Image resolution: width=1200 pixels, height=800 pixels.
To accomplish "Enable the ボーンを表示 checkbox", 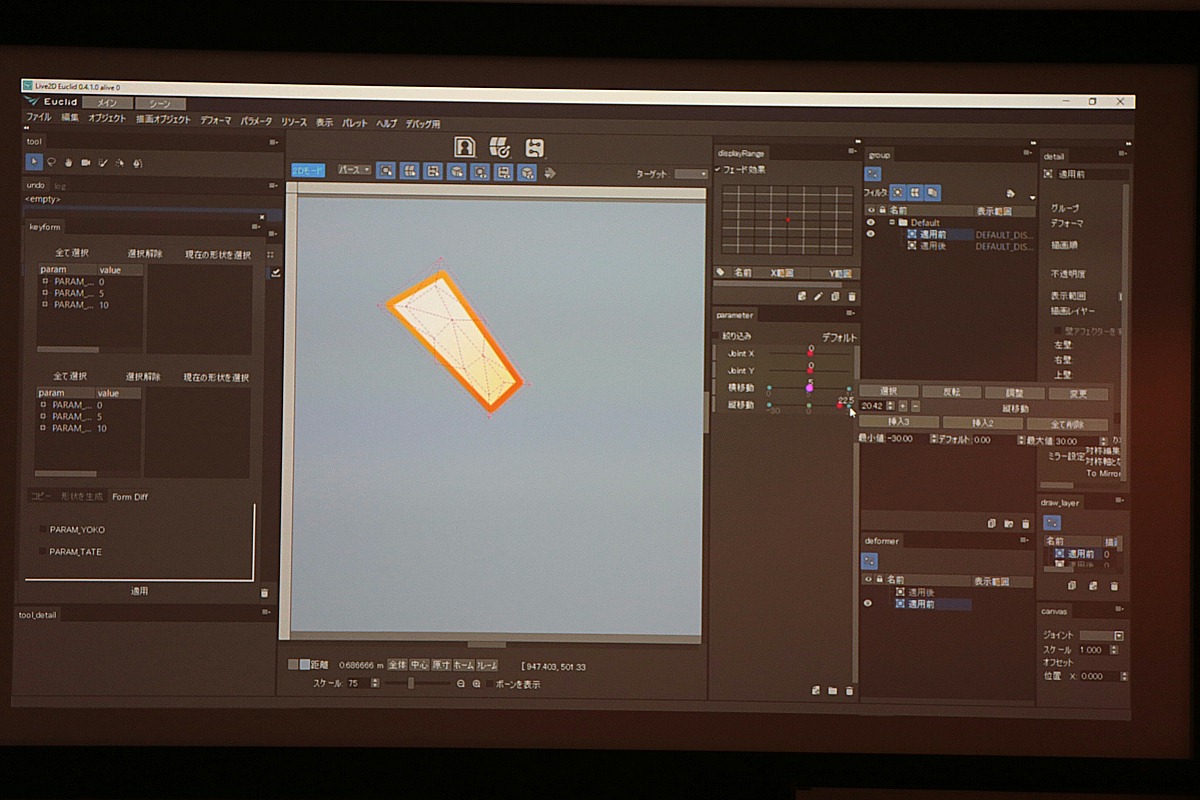I will pyautogui.click(x=491, y=684).
